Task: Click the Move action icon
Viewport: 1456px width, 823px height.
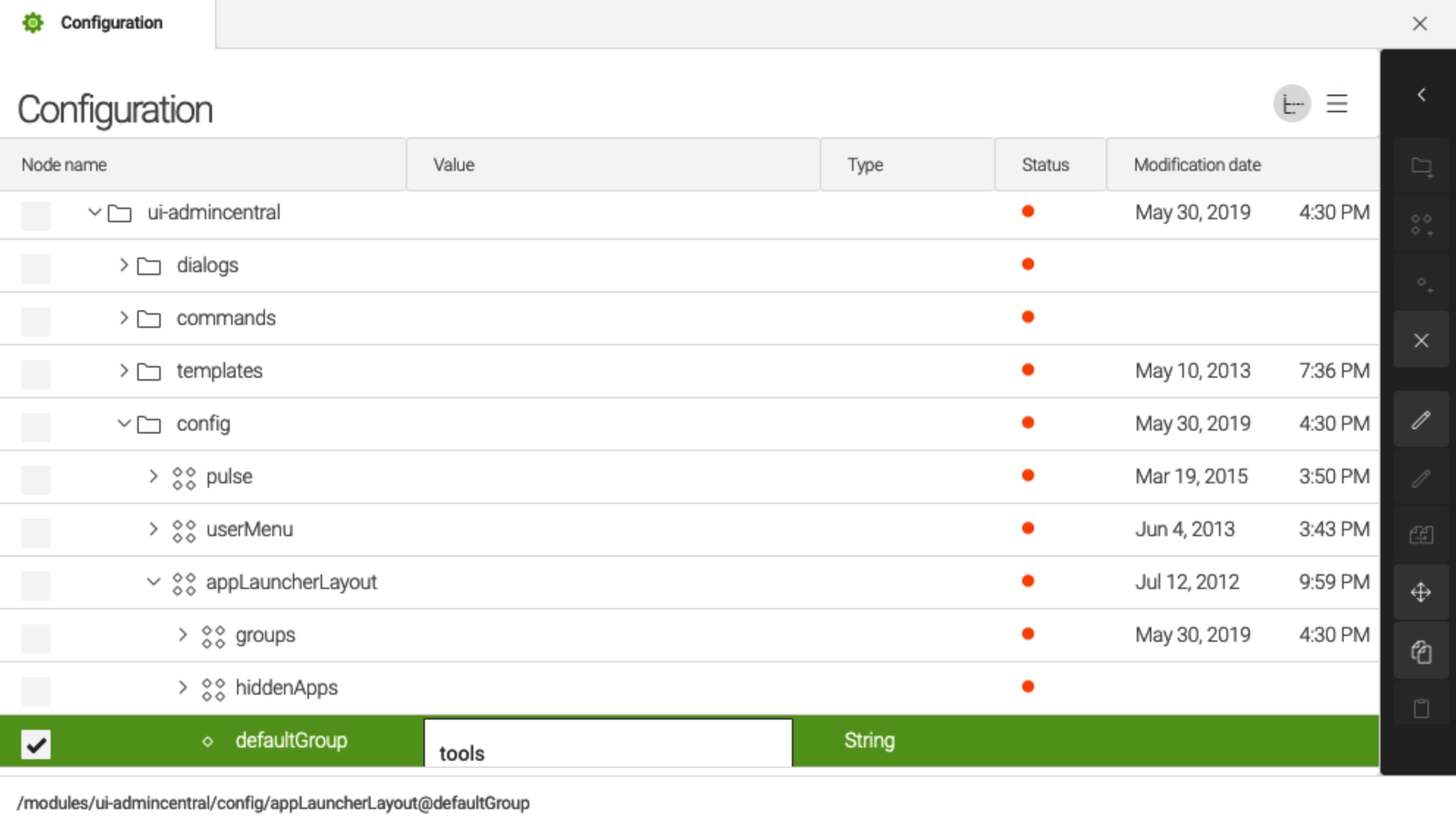Action: click(1422, 592)
